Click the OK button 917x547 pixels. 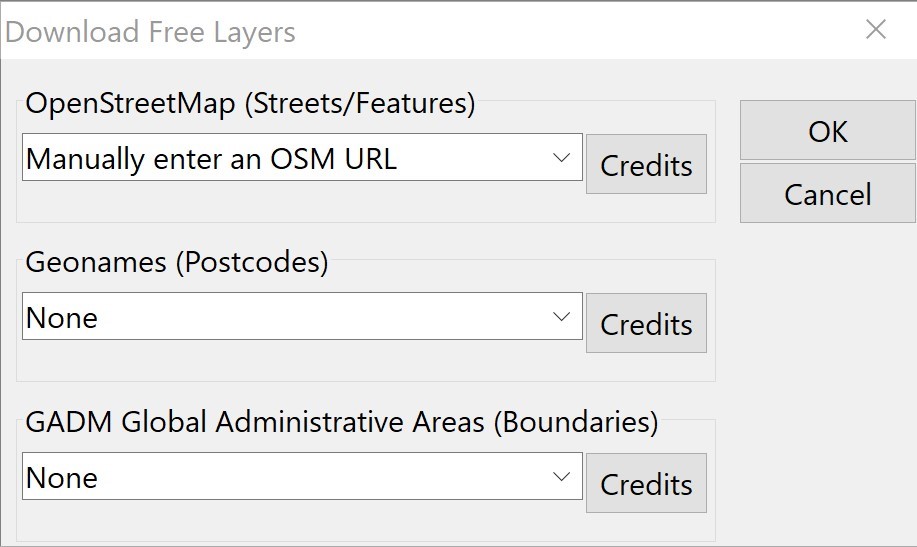827,131
